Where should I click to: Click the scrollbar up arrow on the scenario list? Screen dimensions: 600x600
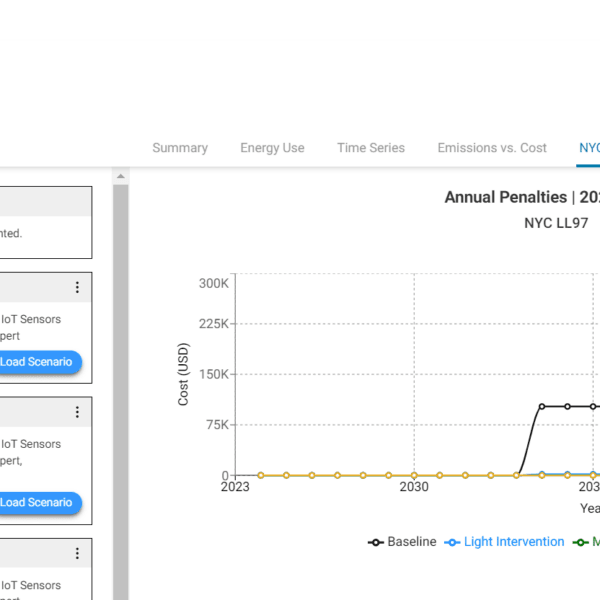pos(121,177)
